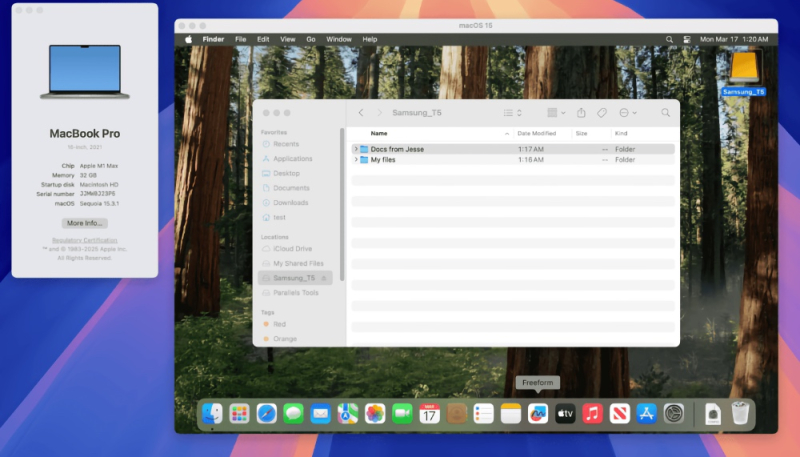Open the Trash in the Dock
Viewport: 800px width, 457px height.
tap(740, 413)
